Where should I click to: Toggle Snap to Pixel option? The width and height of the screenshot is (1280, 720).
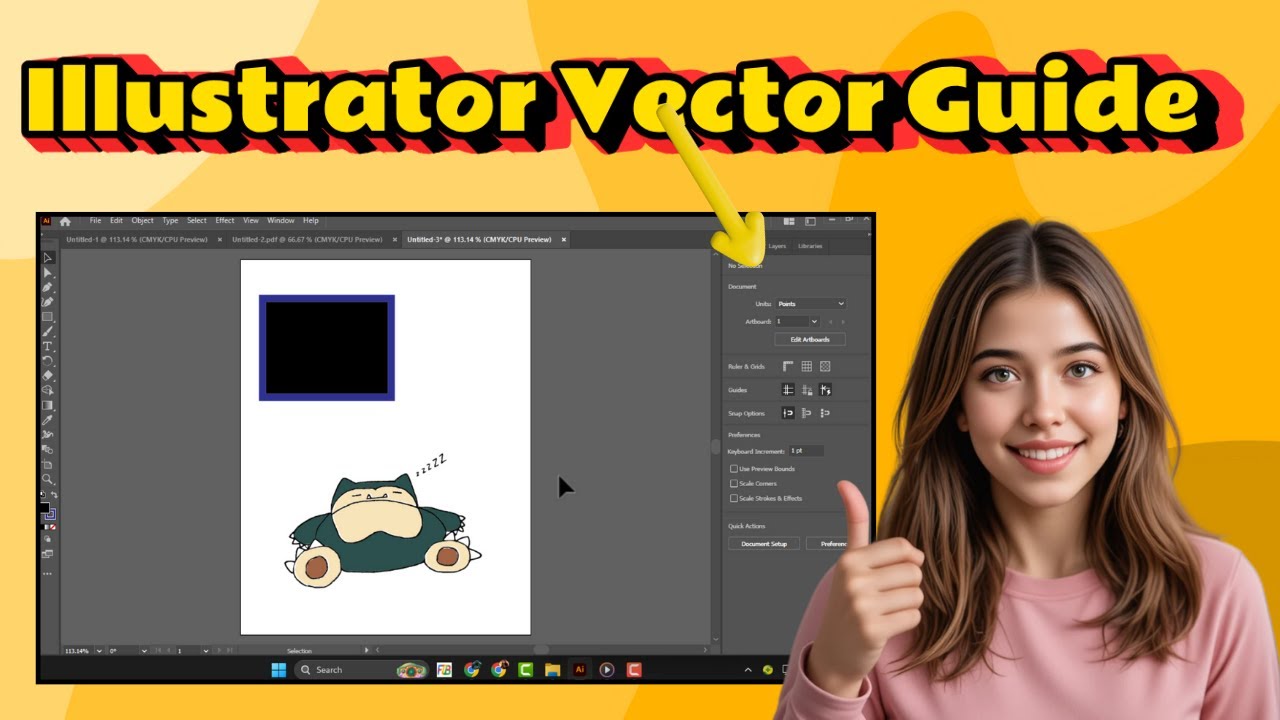coord(825,413)
